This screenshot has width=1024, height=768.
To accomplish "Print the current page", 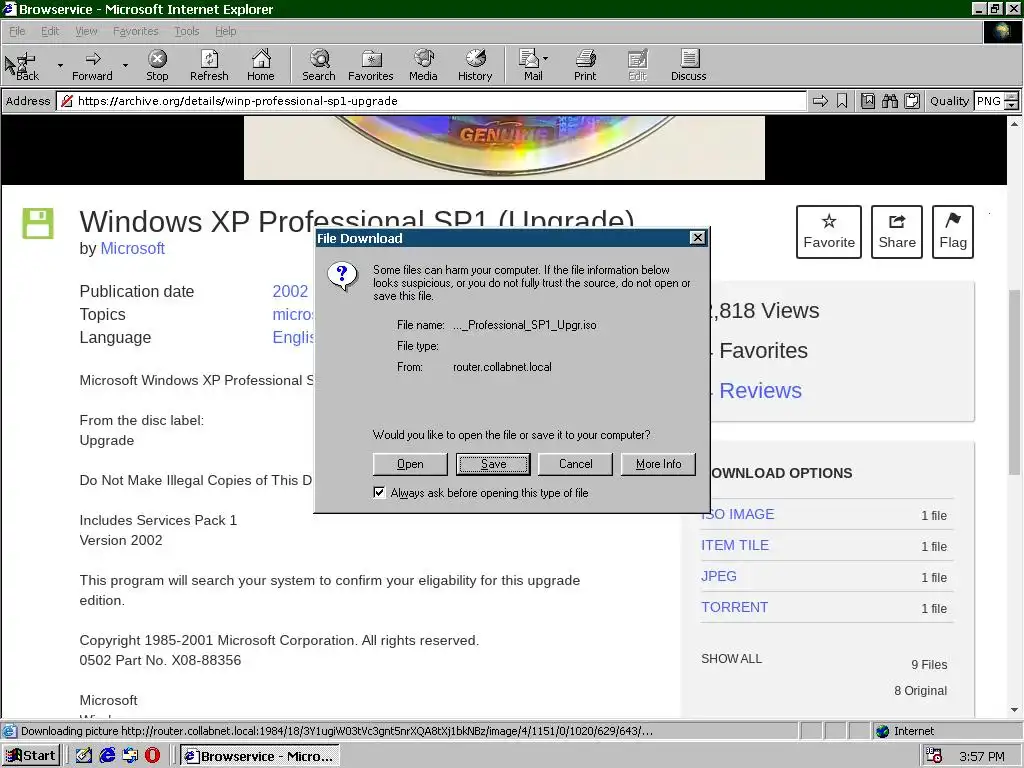I will click(x=585, y=66).
